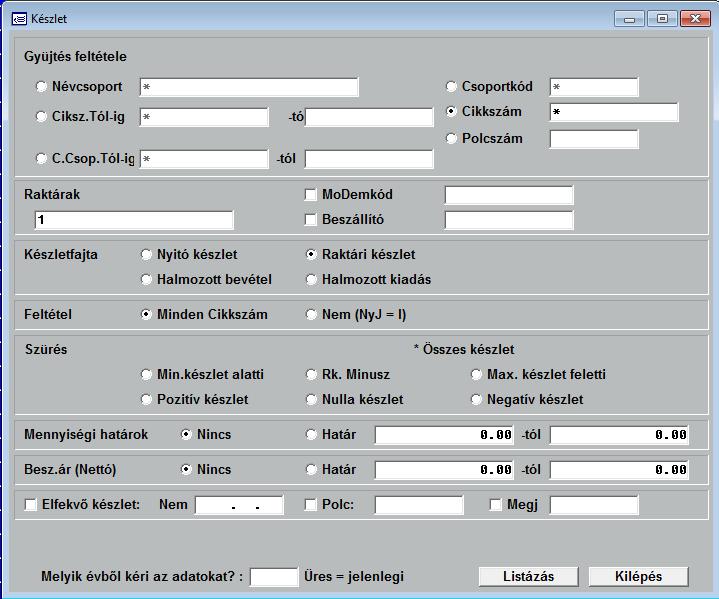The width and height of the screenshot is (719, 599).
Task: Toggle the Elfekvő készlet checkbox
Action: [x=31, y=505]
